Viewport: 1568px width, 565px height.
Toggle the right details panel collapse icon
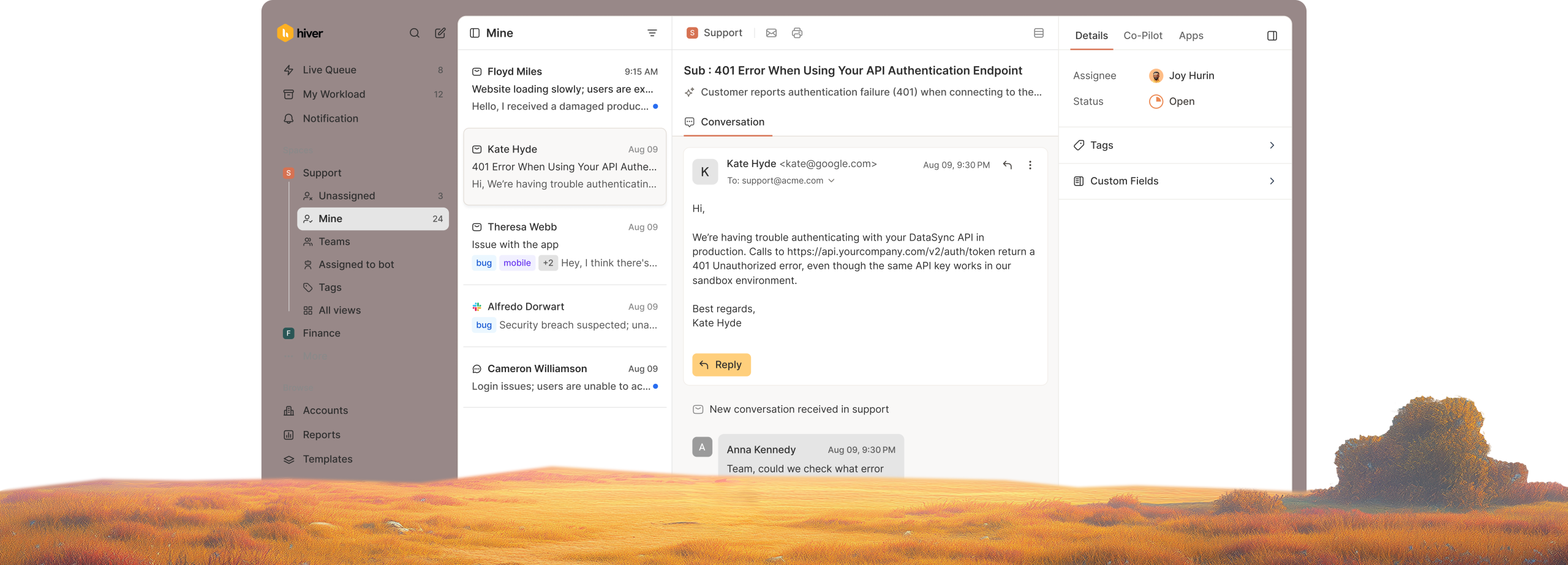click(x=1272, y=36)
